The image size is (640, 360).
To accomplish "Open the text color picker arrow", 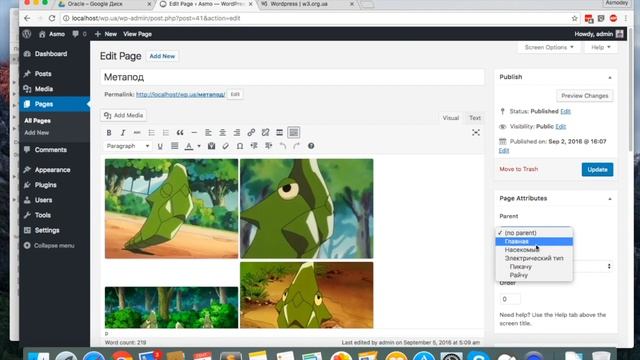I will [x=199, y=146].
